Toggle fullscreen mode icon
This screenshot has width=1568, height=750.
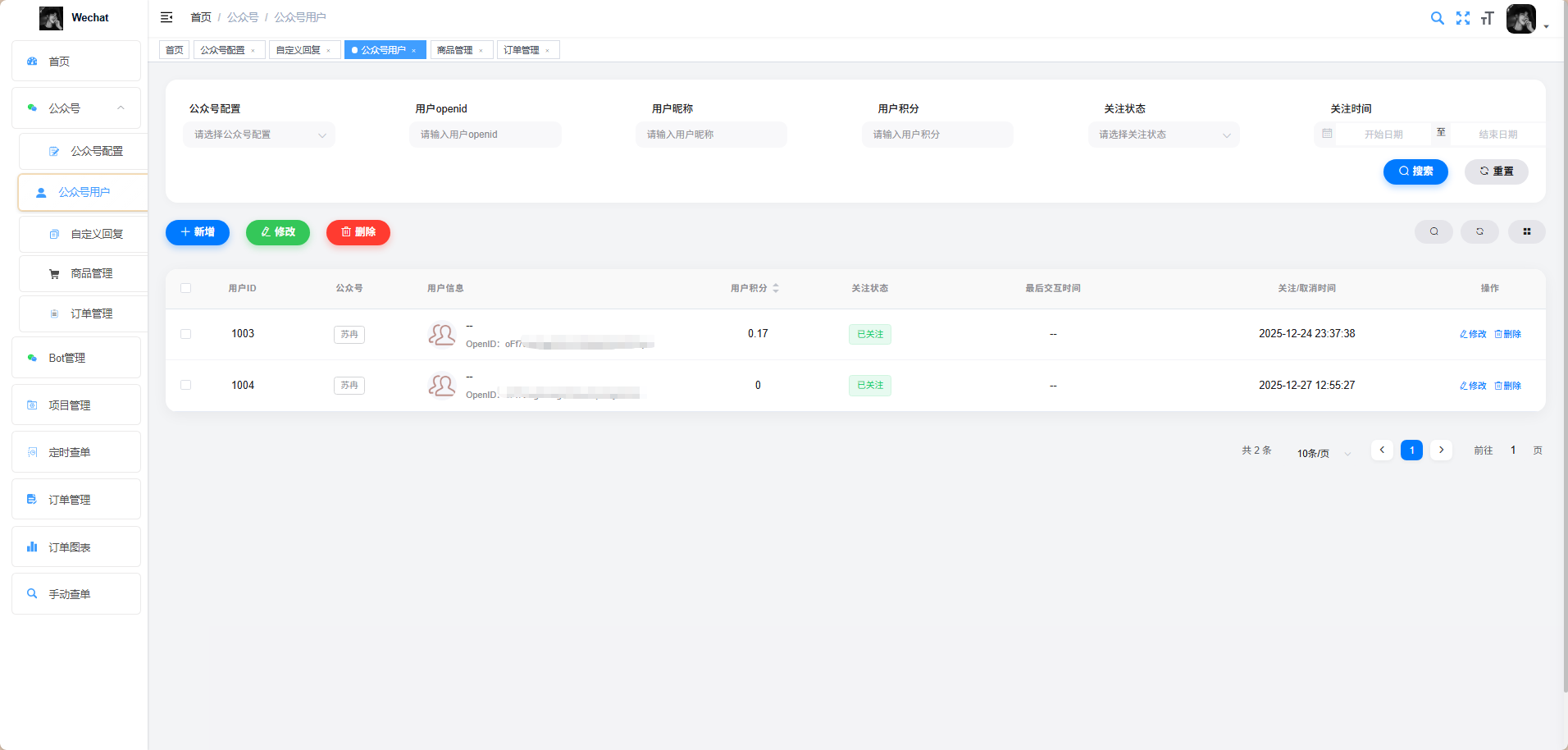point(1462,18)
